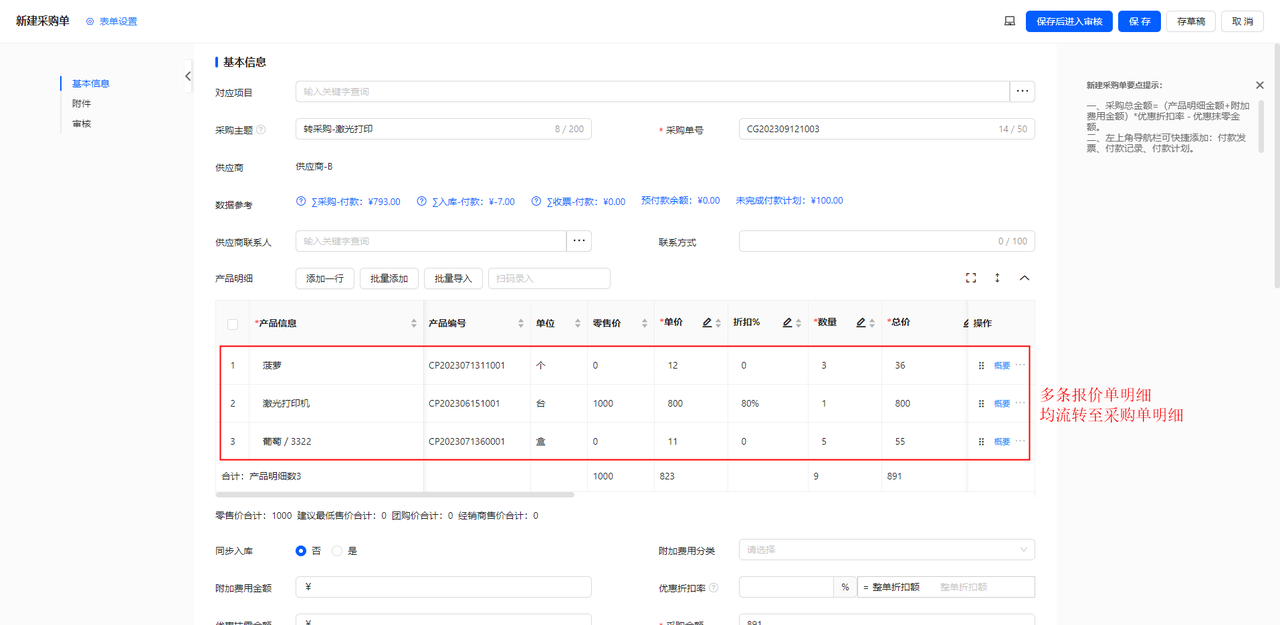
Task: Open more actions menu on 葡萄 / 3322 row
Action: [1021, 440]
